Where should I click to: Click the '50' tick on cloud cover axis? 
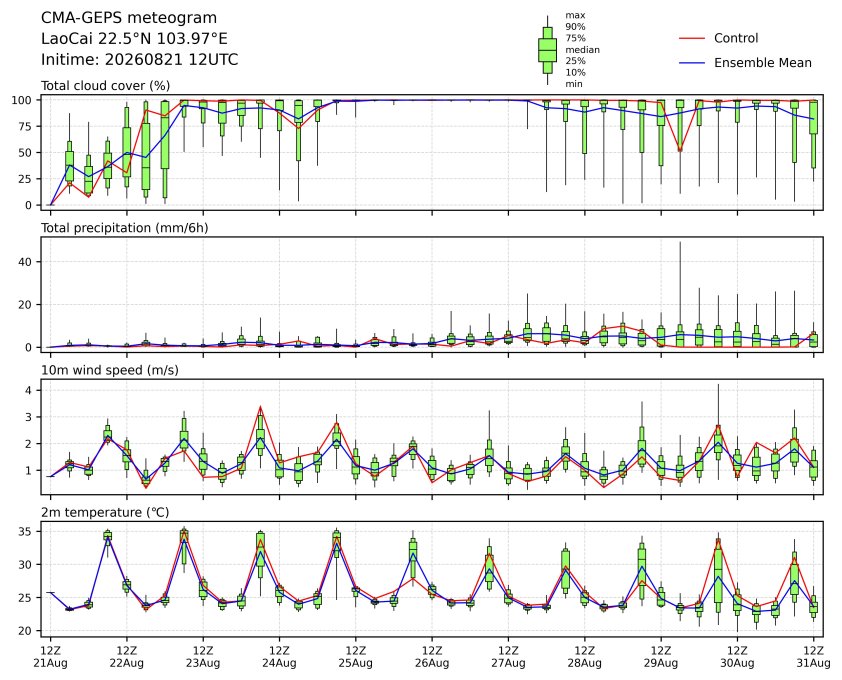pyautogui.click(x=26, y=153)
